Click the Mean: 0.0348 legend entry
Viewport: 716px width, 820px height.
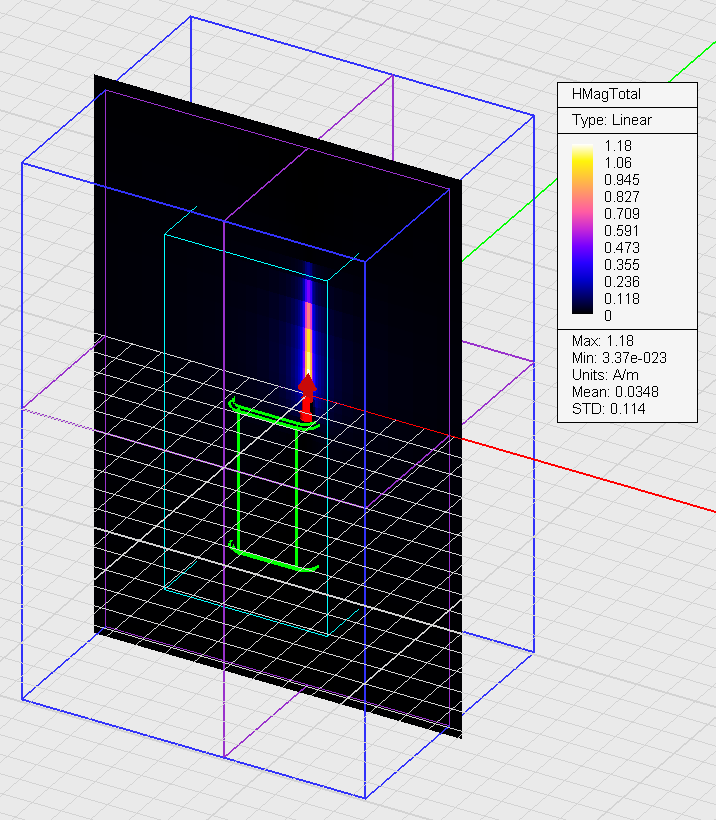[x=614, y=391]
